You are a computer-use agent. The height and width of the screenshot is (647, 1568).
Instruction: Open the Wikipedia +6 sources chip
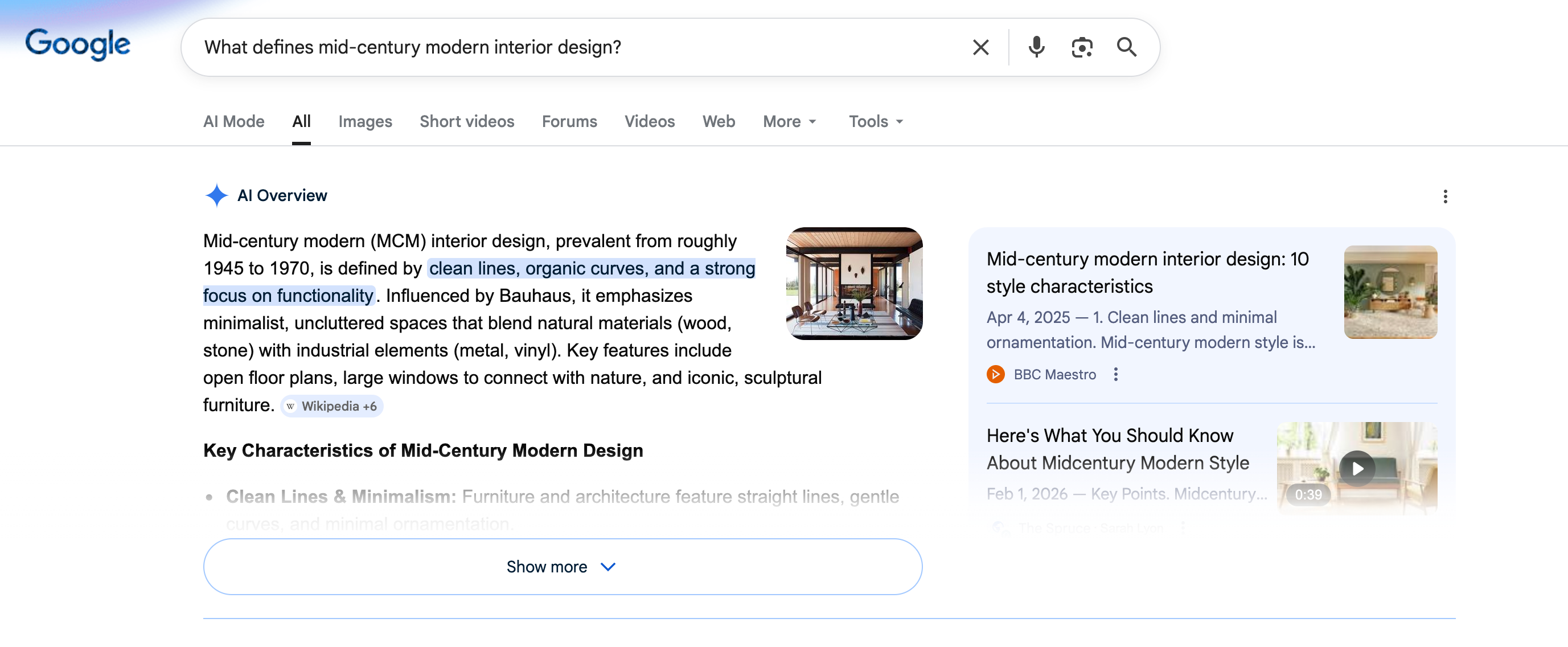point(332,406)
